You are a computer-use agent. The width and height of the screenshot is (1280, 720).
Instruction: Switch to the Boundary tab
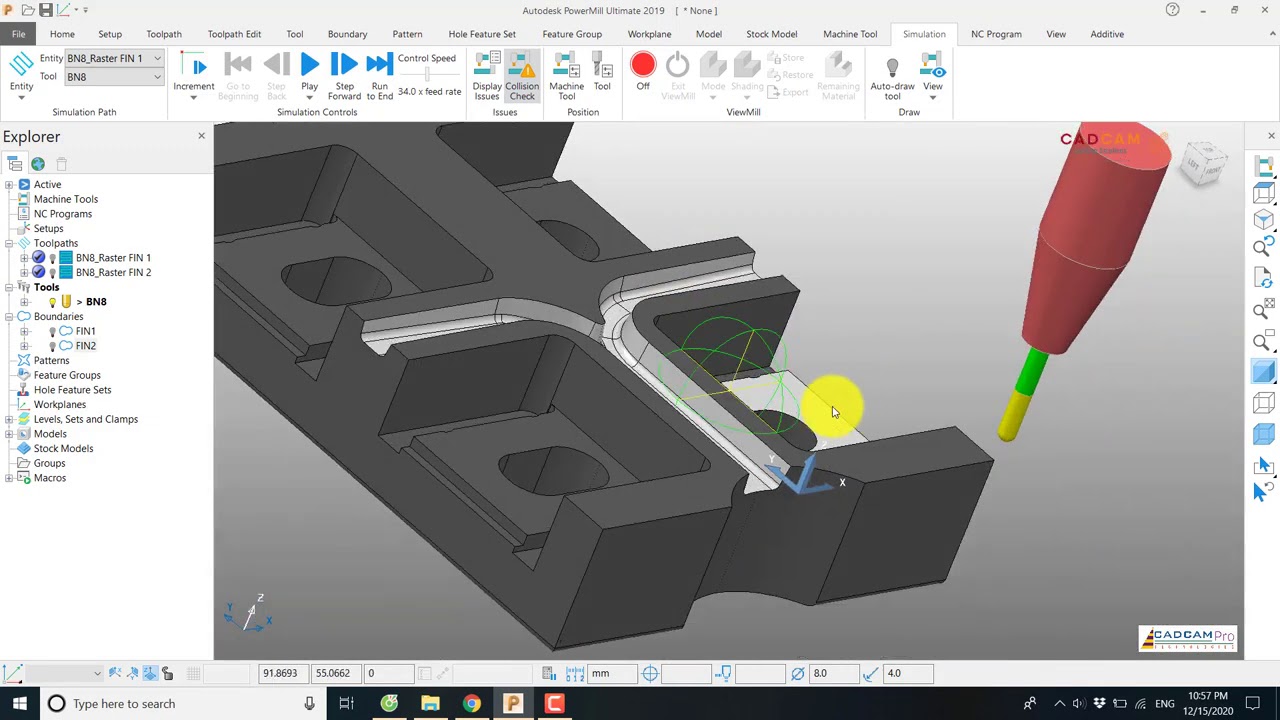tap(347, 34)
